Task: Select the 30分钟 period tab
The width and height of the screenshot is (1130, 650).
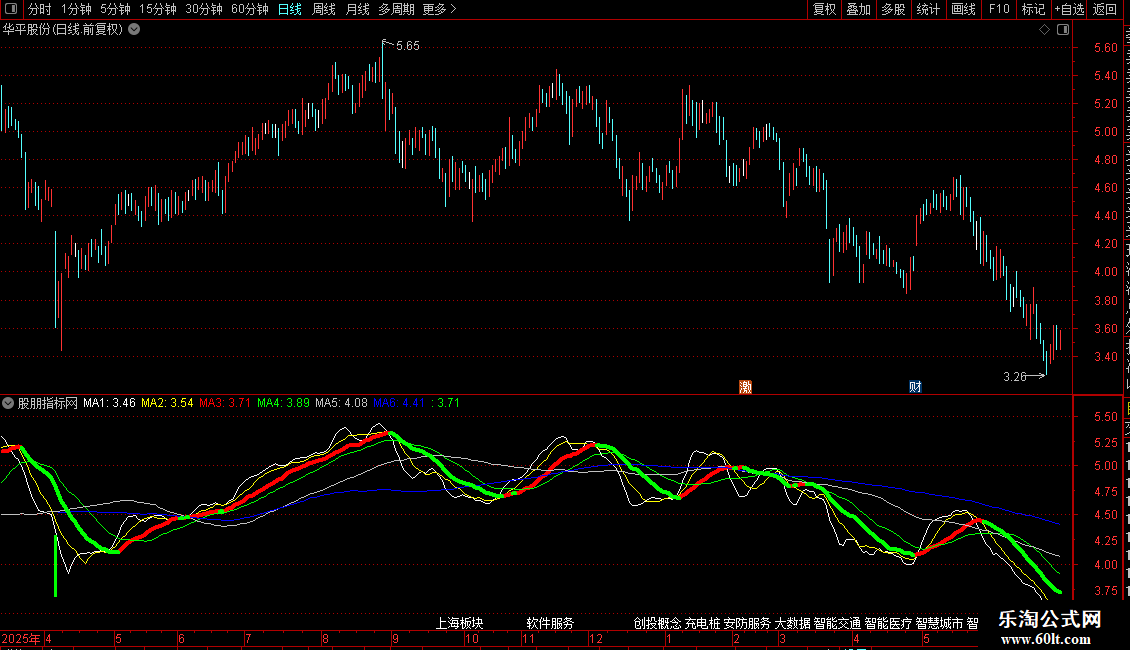Action: click(x=204, y=9)
